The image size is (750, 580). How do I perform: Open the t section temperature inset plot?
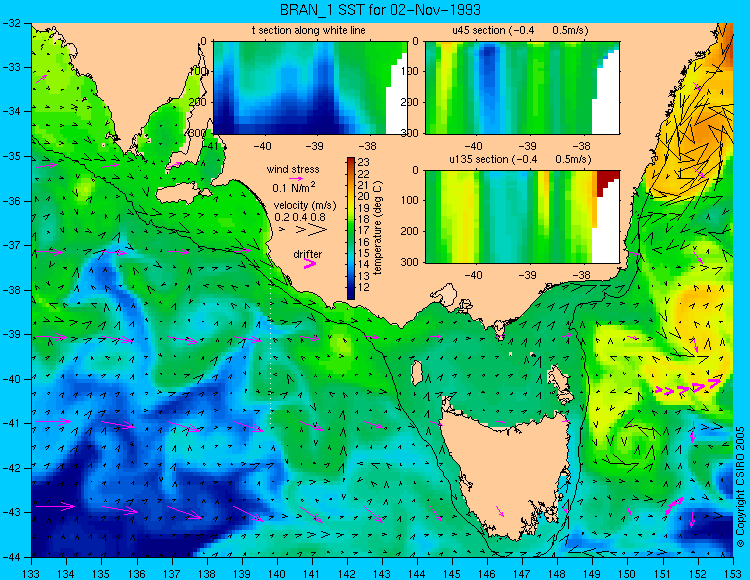coord(310,88)
